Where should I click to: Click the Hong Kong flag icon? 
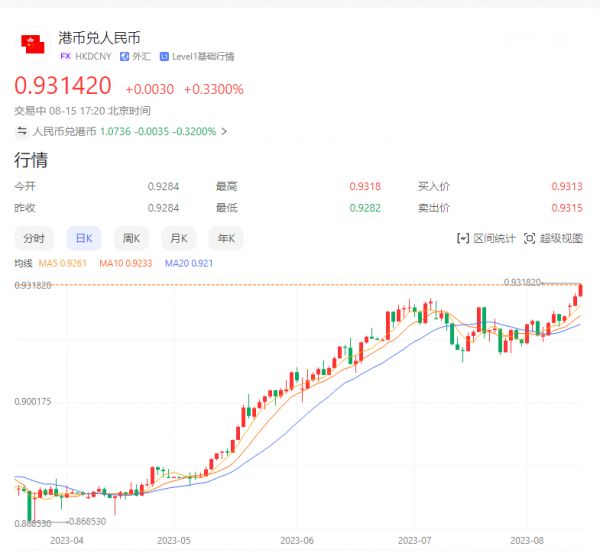tap(33, 44)
